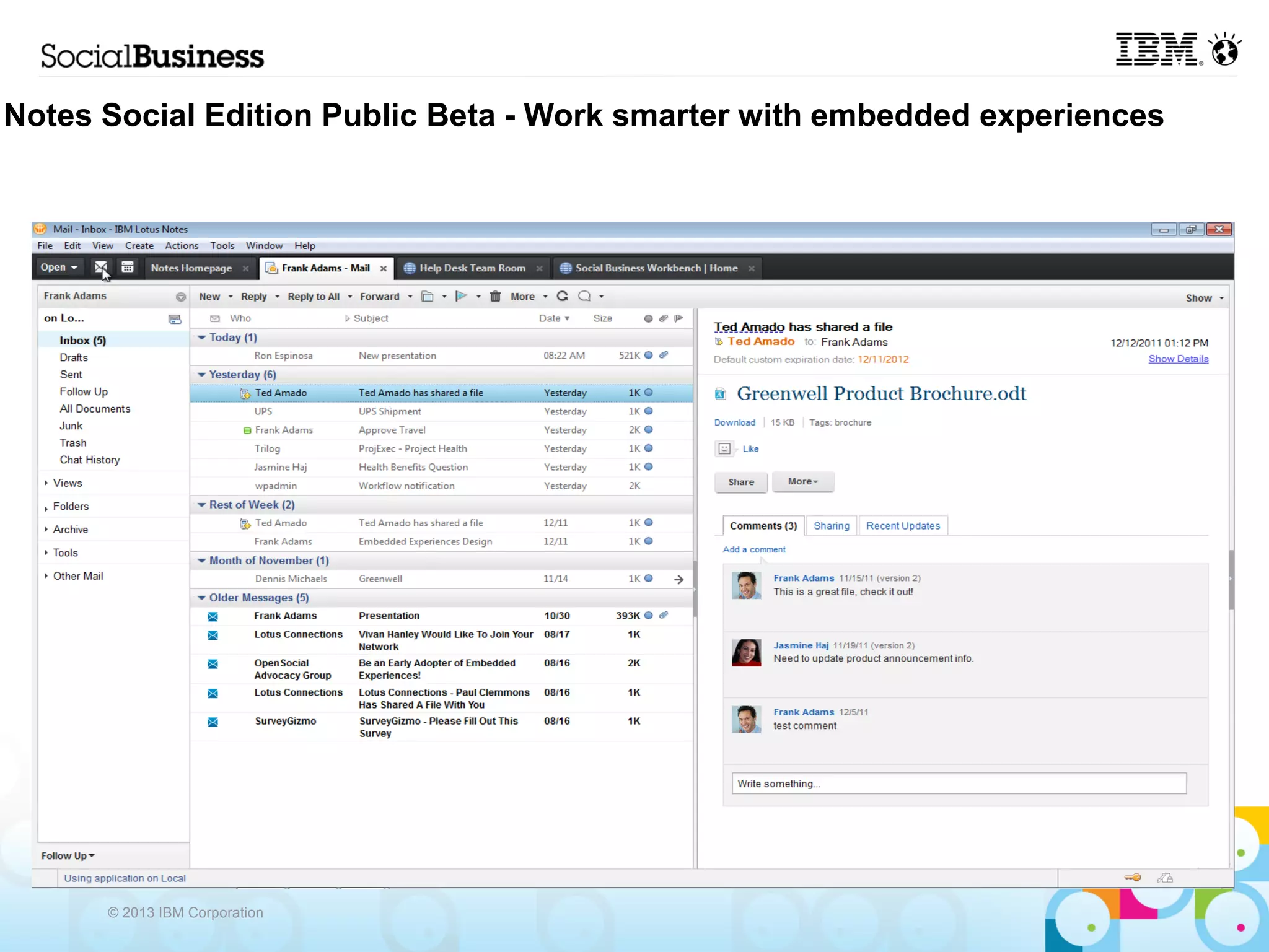Image resolution: width=1269 pixels, height=952 pixels.
Task: Open the Show dropdown
Action: [1205, 298]
